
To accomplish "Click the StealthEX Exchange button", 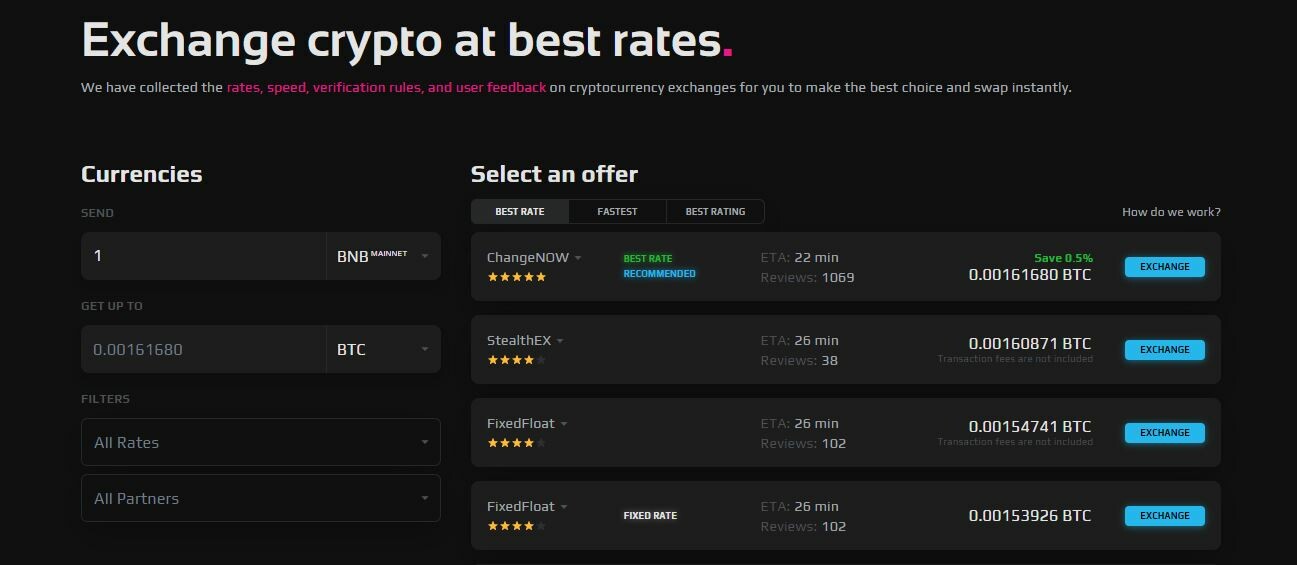I will point(1164,350).
